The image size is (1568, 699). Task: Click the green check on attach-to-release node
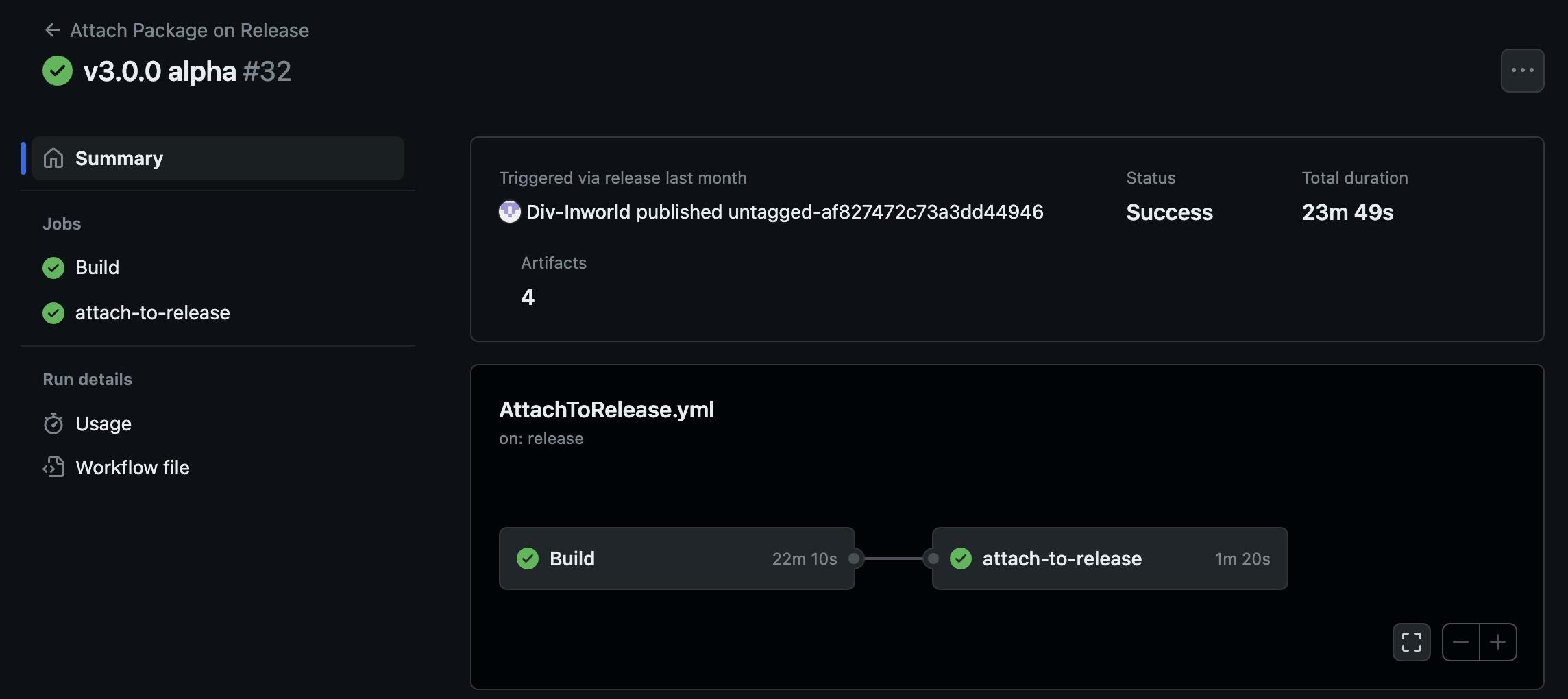coord(961,559)
